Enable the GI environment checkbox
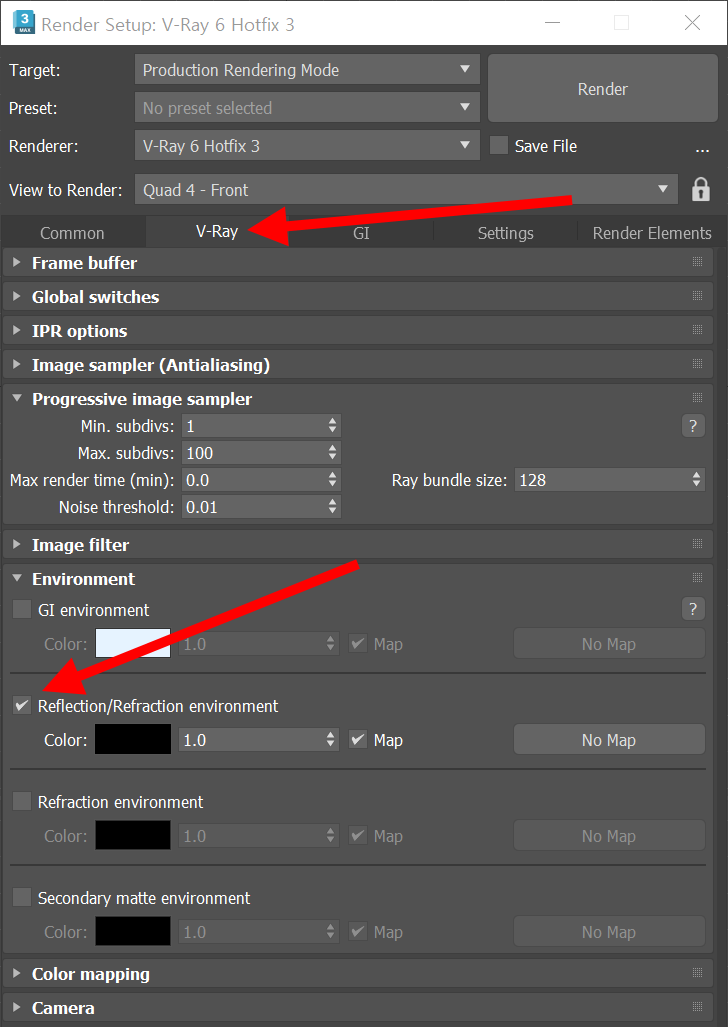The width and height of the screenshot is (728, 1027). pyautogui.click(x=22, y=610)
